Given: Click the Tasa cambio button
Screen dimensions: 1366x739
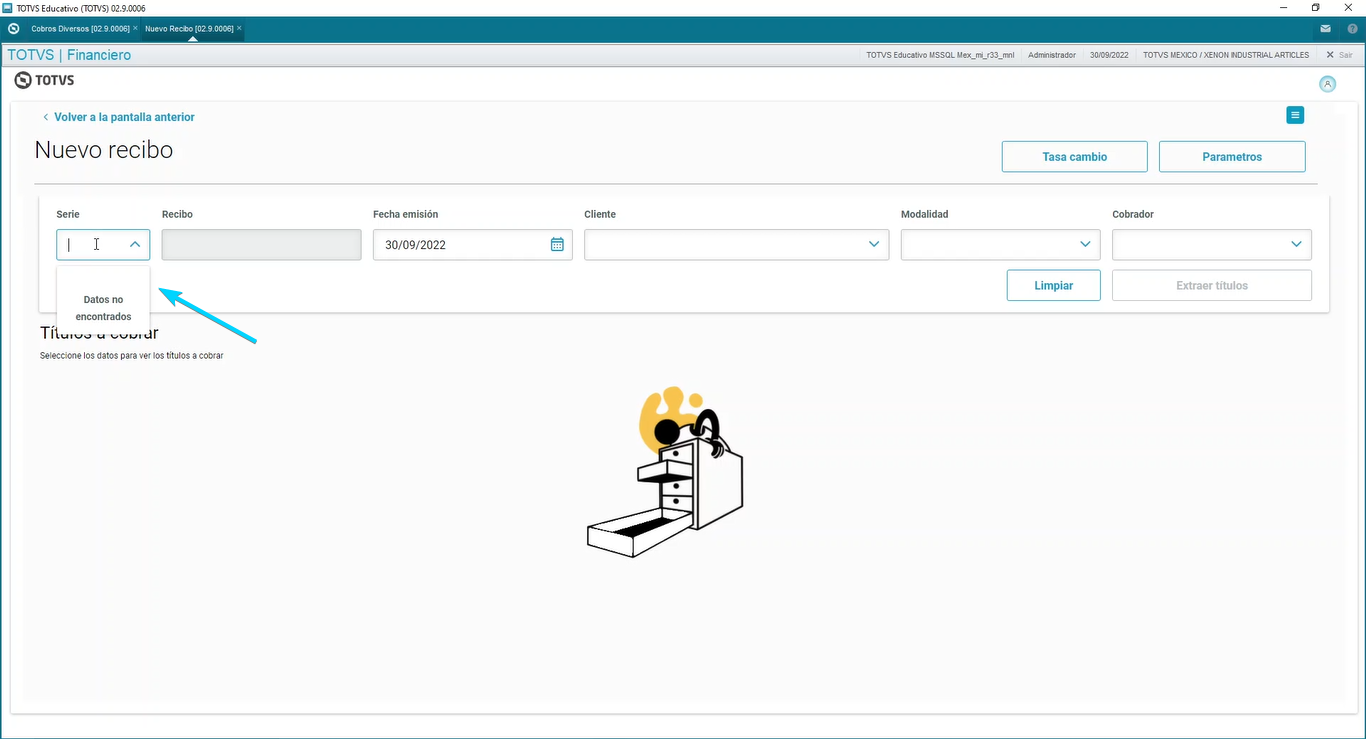Looking at the screenshot, I should point(1075,157).
